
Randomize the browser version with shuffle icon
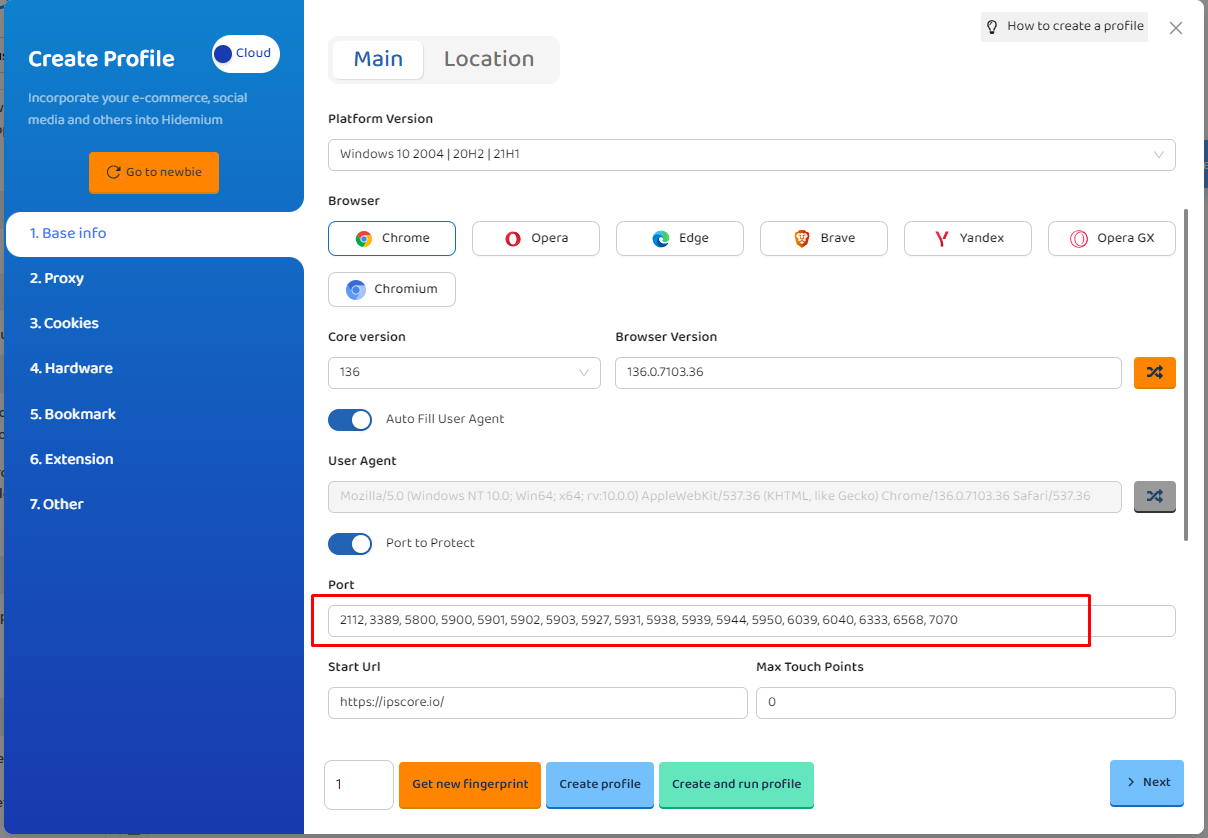[x=1154, y=372]
